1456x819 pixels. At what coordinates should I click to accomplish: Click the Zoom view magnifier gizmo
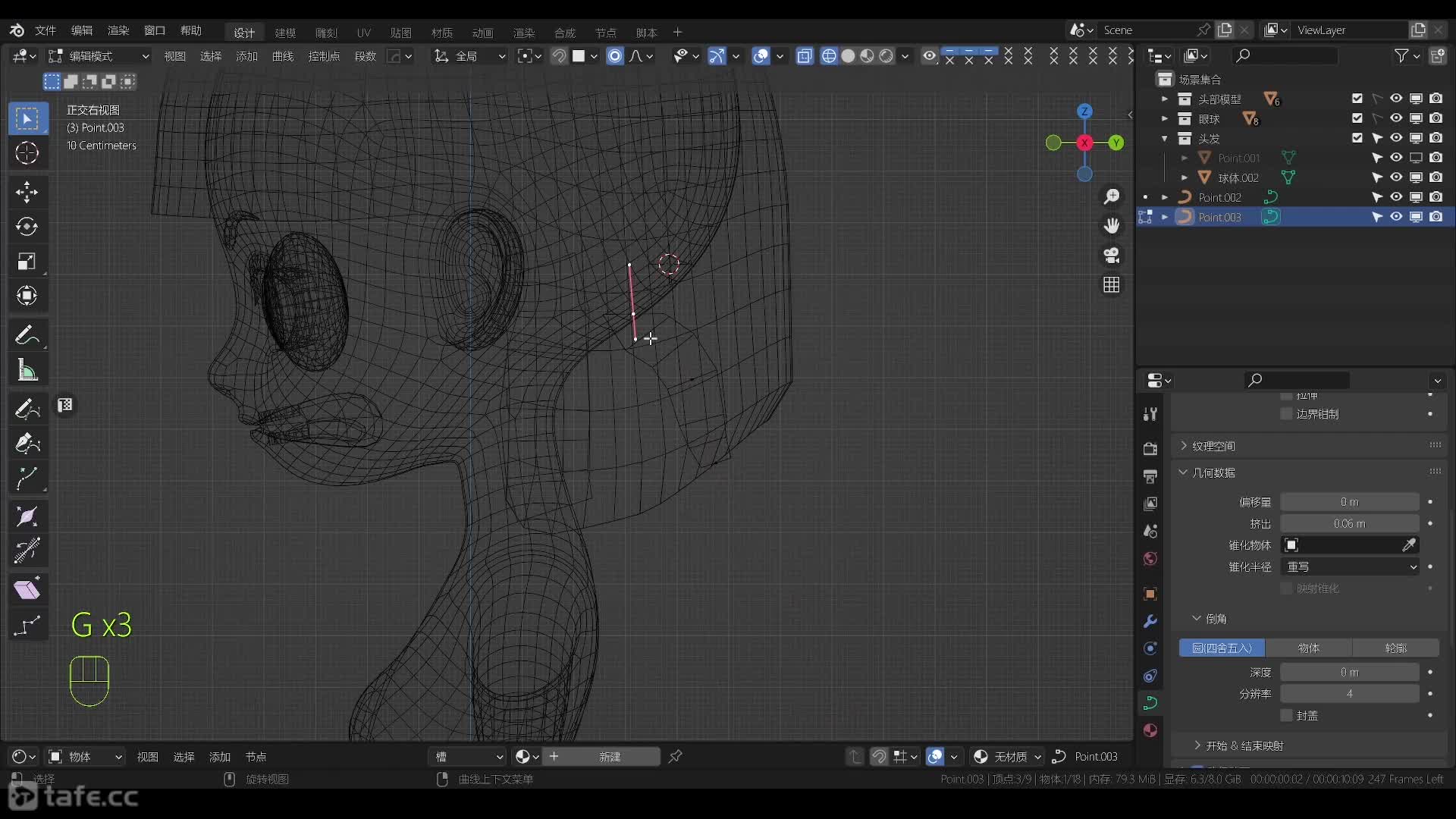click(1112, 197)
